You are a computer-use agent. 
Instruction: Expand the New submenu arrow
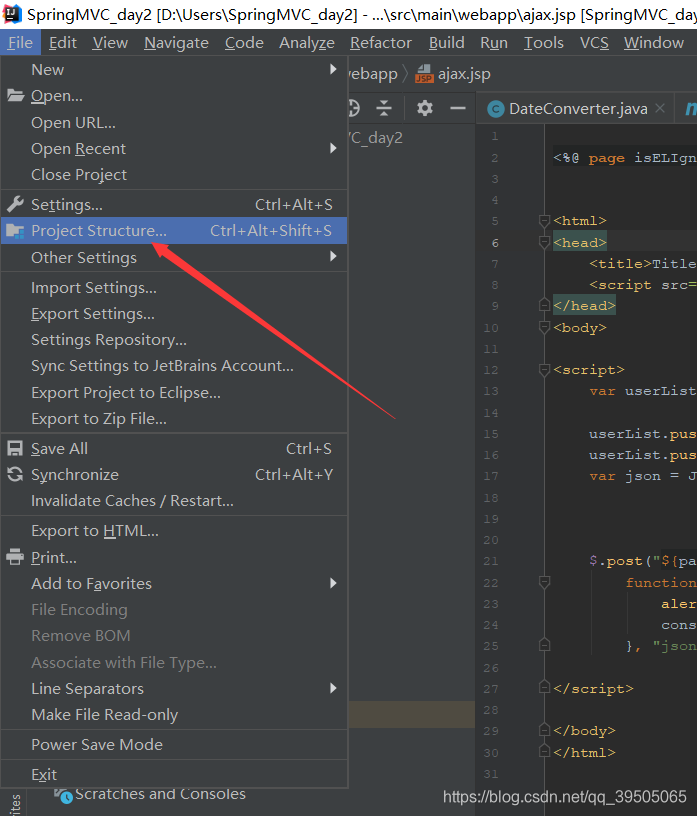pyautogui.click(x=333, y=69)
